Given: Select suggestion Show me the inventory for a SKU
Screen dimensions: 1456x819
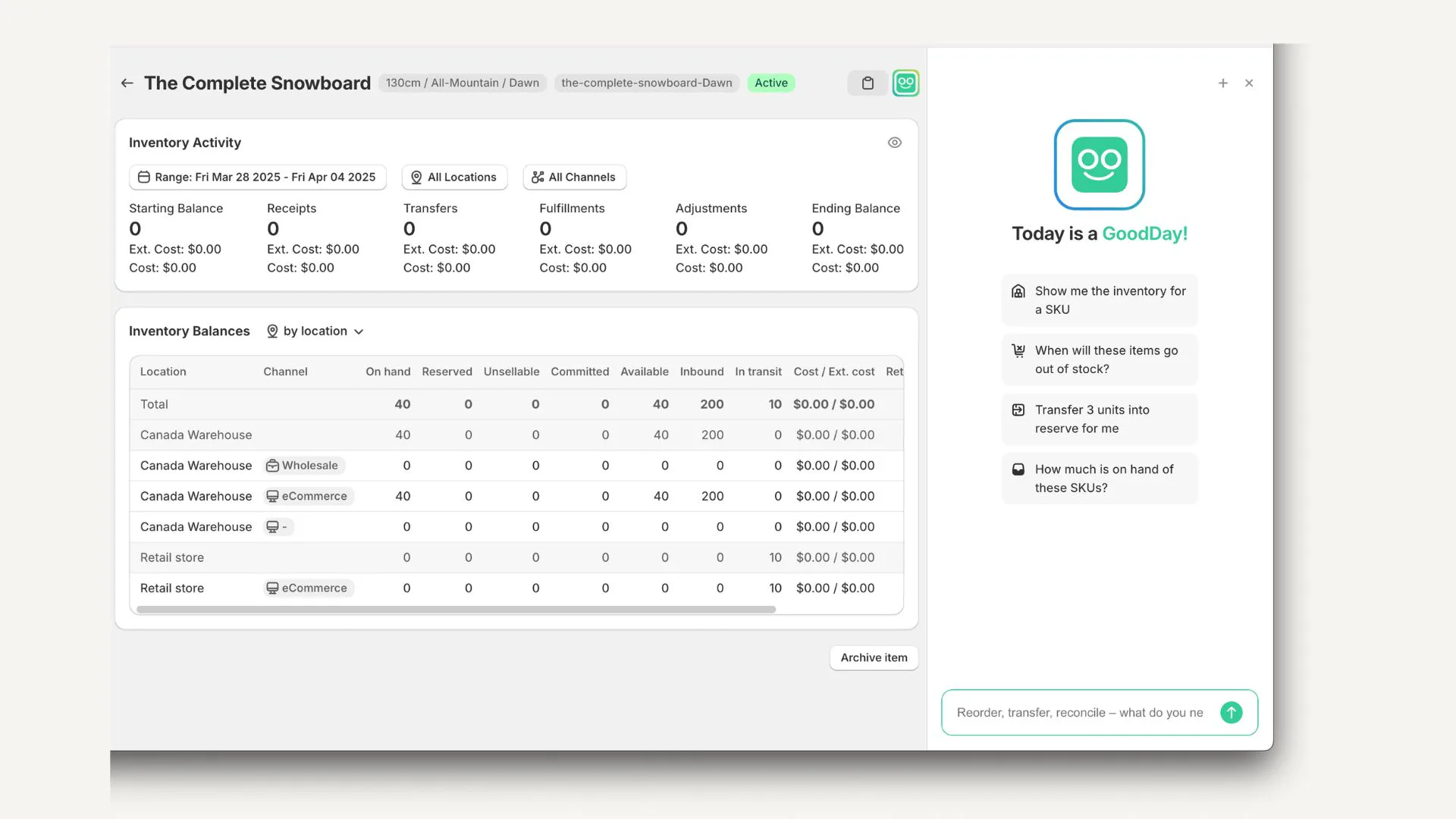Looking at the screenshot, I should [1099, 300].
